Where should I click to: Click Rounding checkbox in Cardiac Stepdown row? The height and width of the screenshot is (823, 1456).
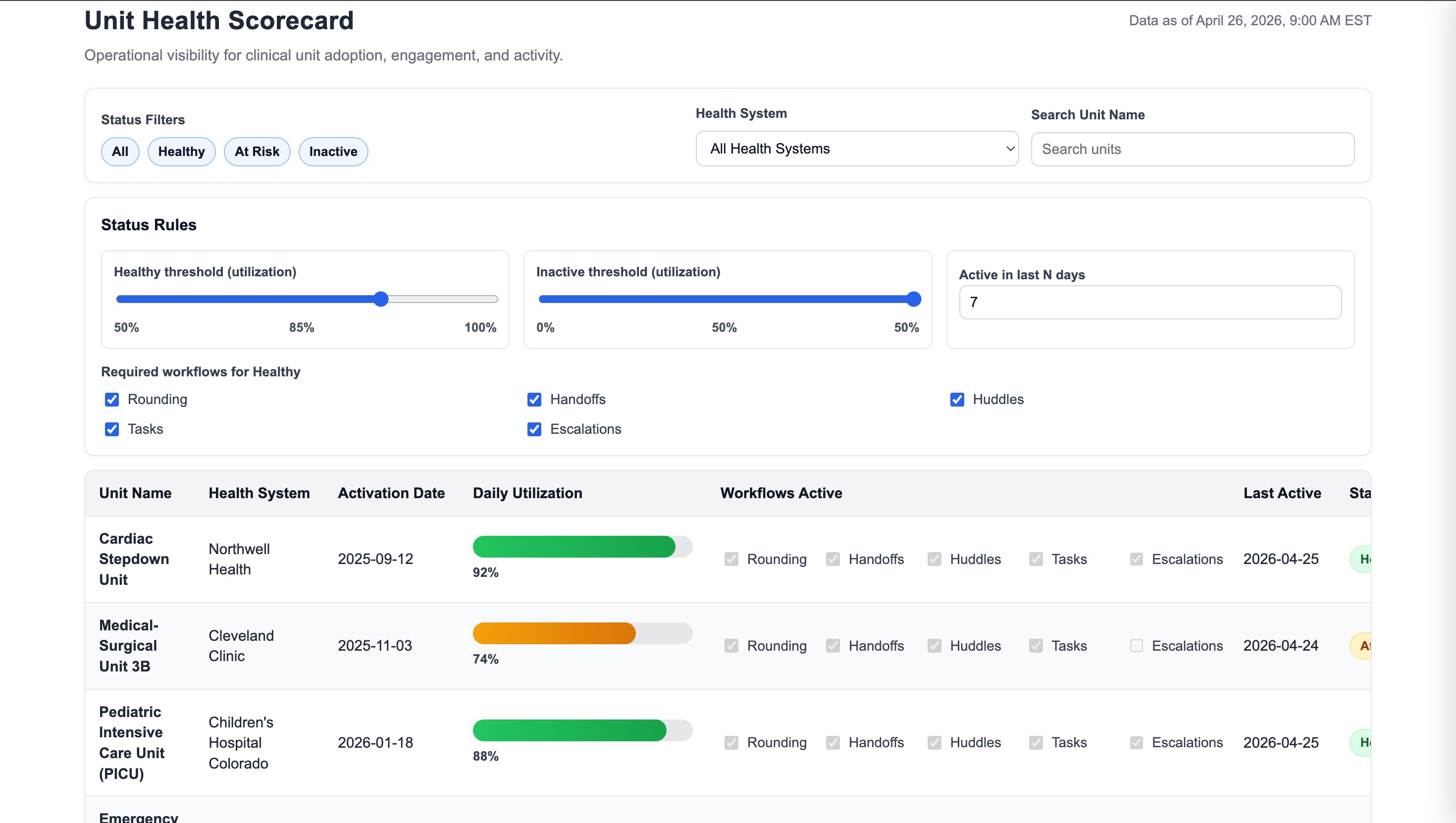(731, 559)
